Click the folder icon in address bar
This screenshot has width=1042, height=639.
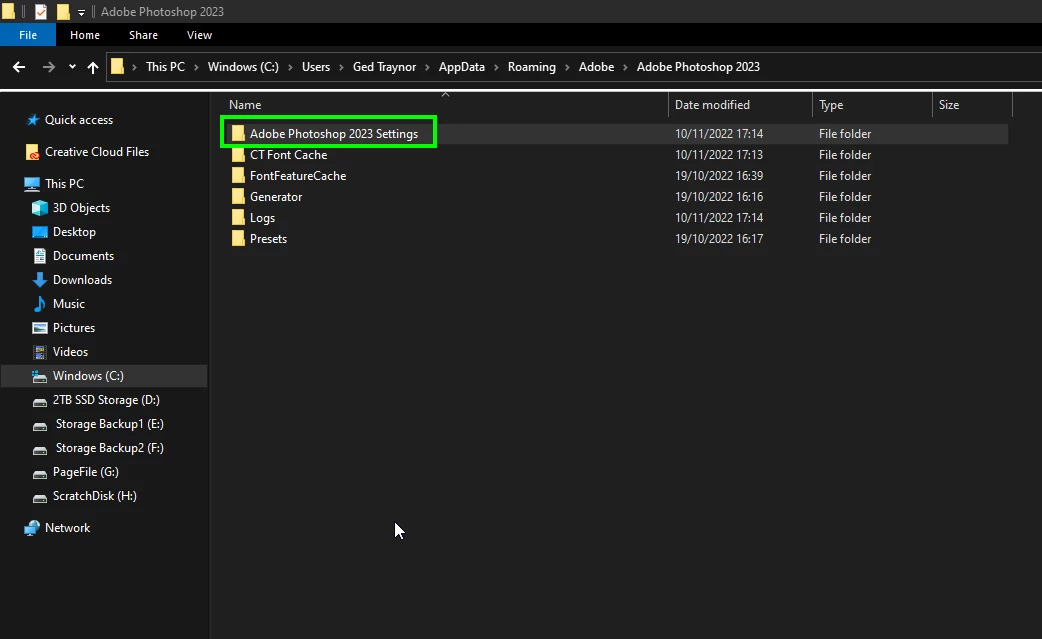point(118,66)
